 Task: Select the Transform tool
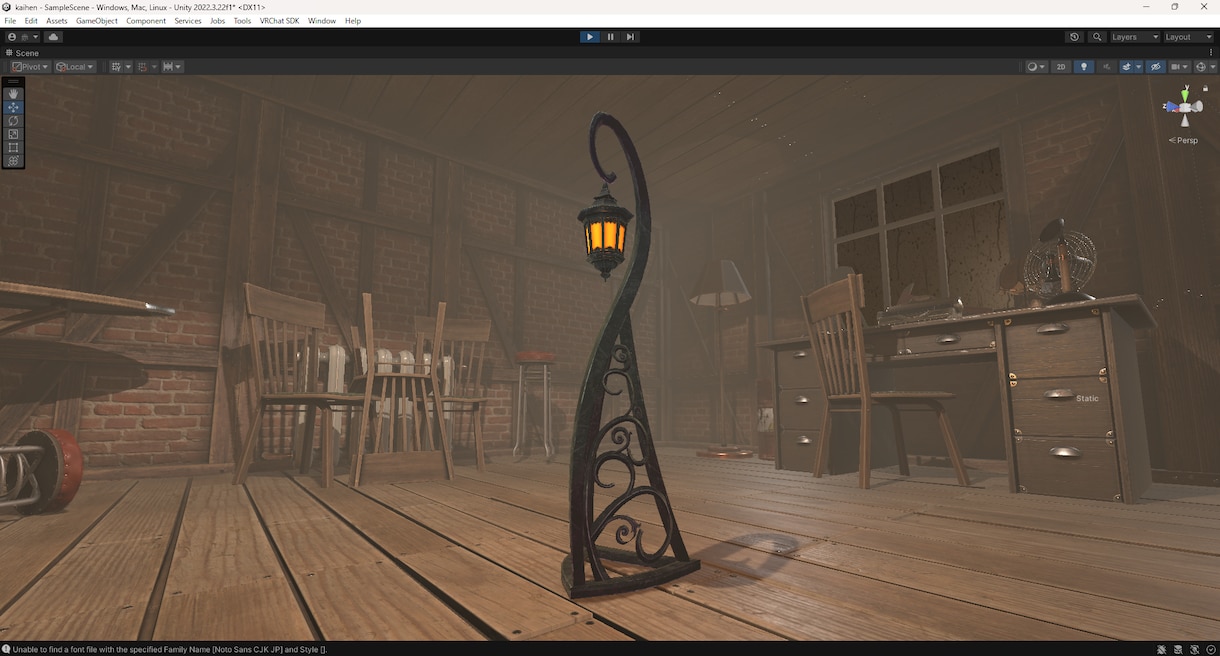pos(13,160)
